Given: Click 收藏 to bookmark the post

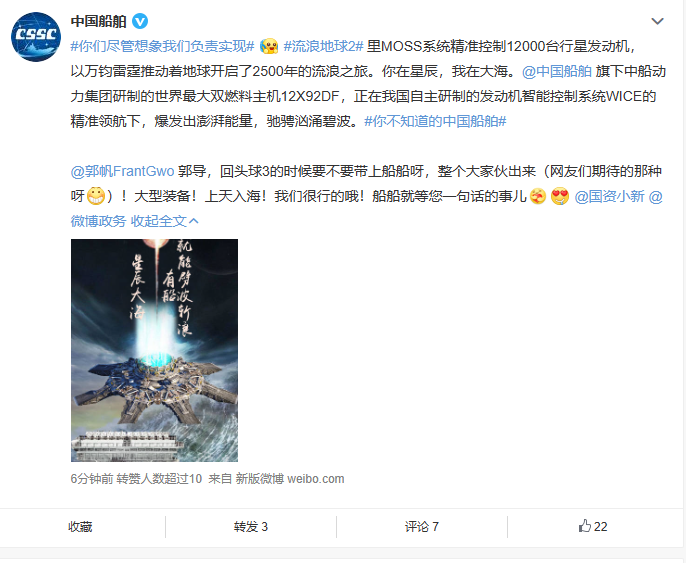Looking at the screenshot, I should (x=80, y=526).
